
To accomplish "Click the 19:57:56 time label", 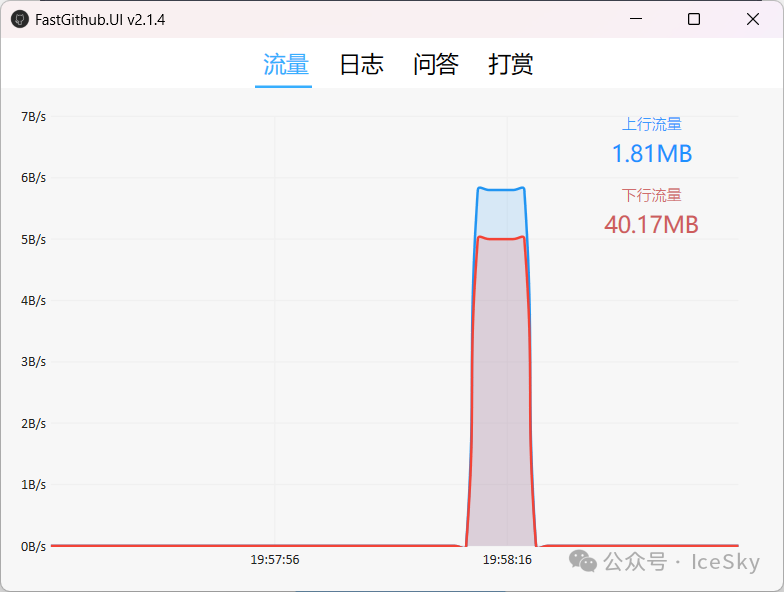I will coord(275,560).
